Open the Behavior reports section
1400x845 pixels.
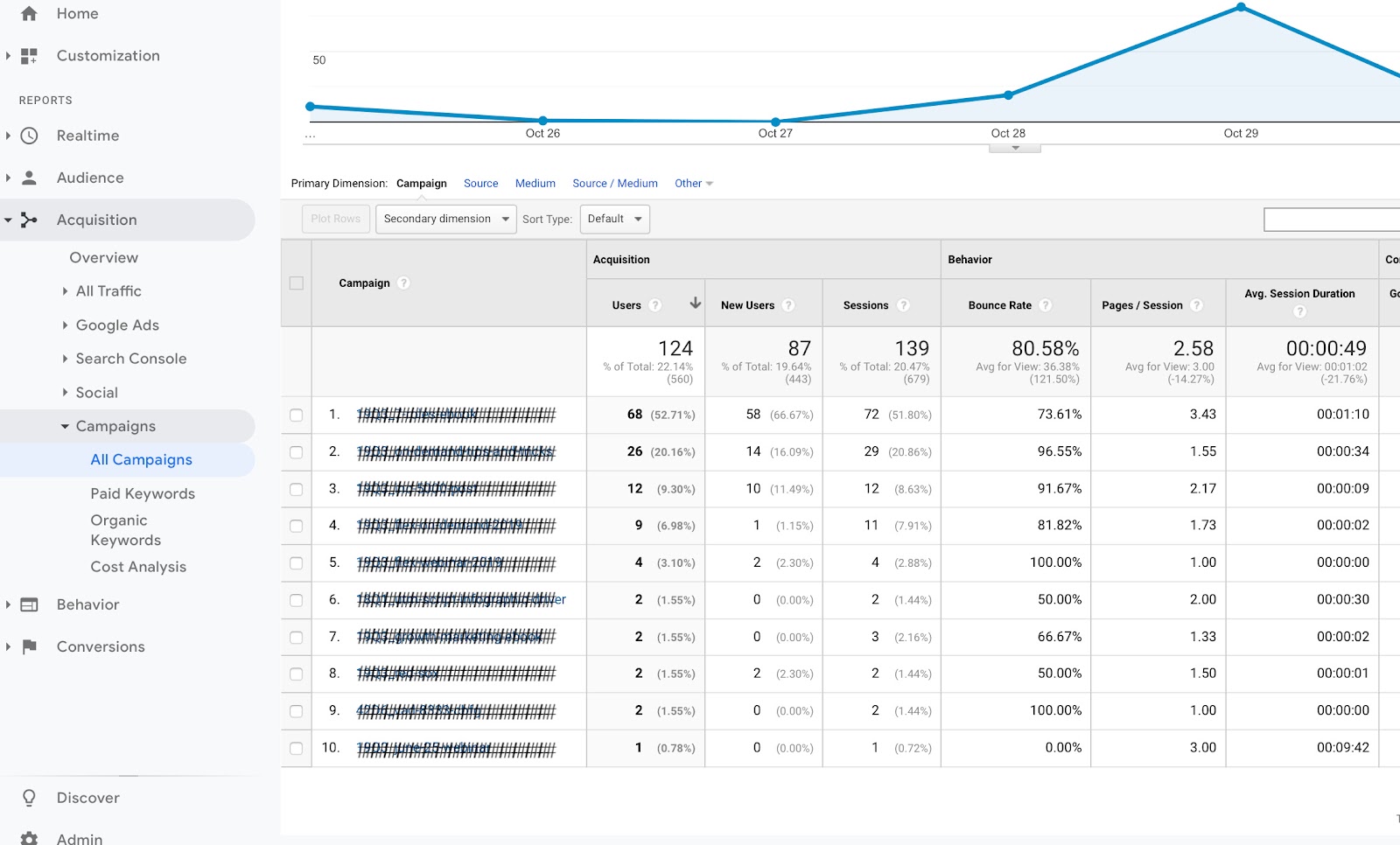tap(87, 604)
